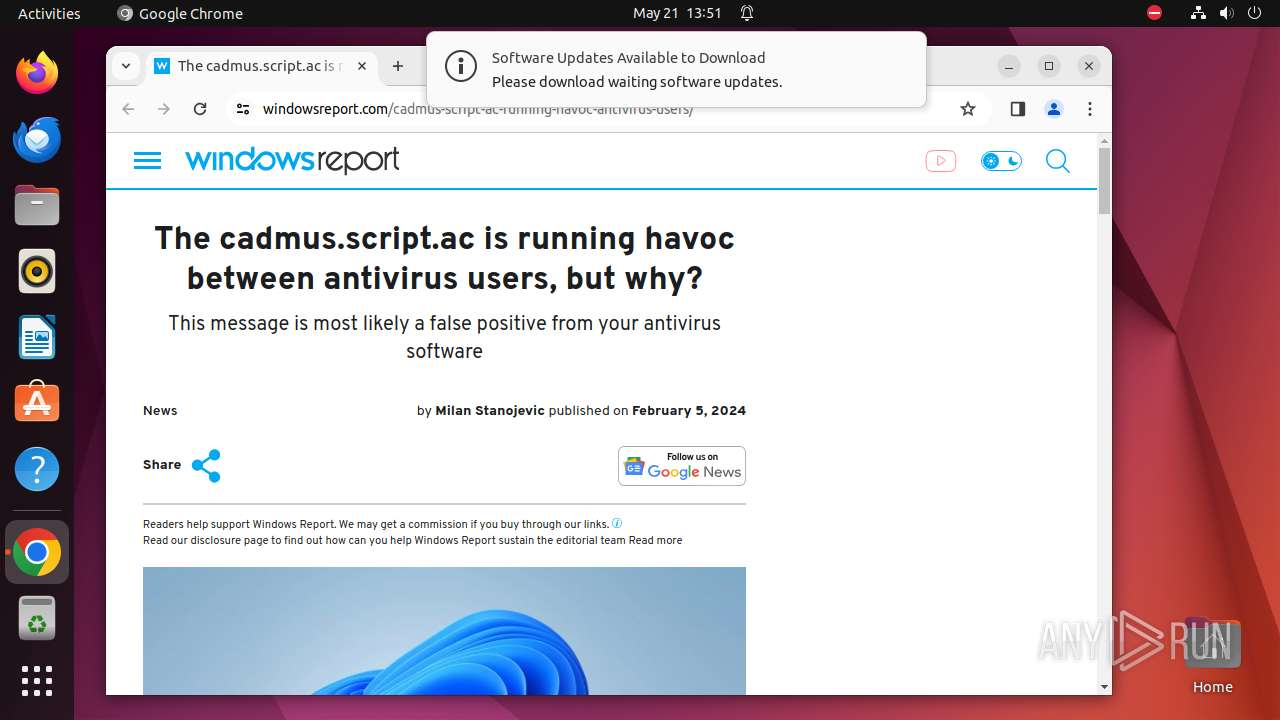Image resolution: width=1280 pixels, height=720 pixels.
Task: Click the blue Share icon
Action: 206,466
